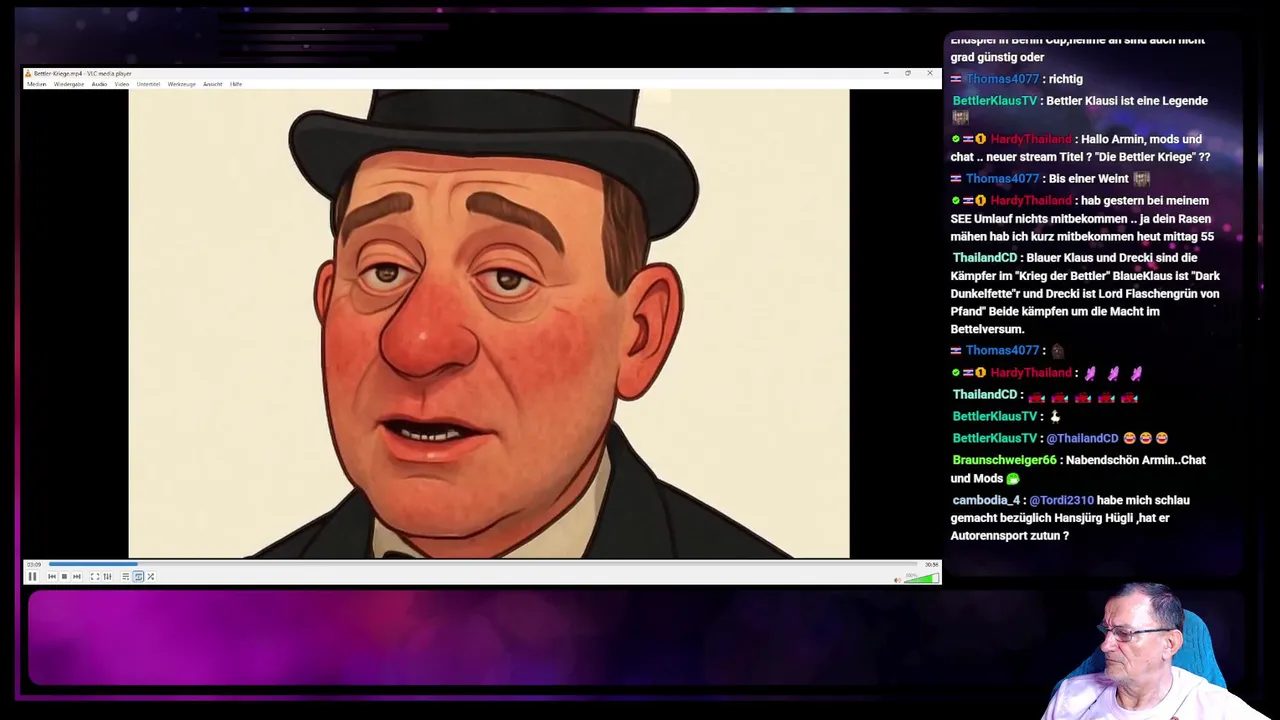Click the emoji after 'Bis einer Weint'
Screen dimensions: 1280x720
(x=1141, y=179)
